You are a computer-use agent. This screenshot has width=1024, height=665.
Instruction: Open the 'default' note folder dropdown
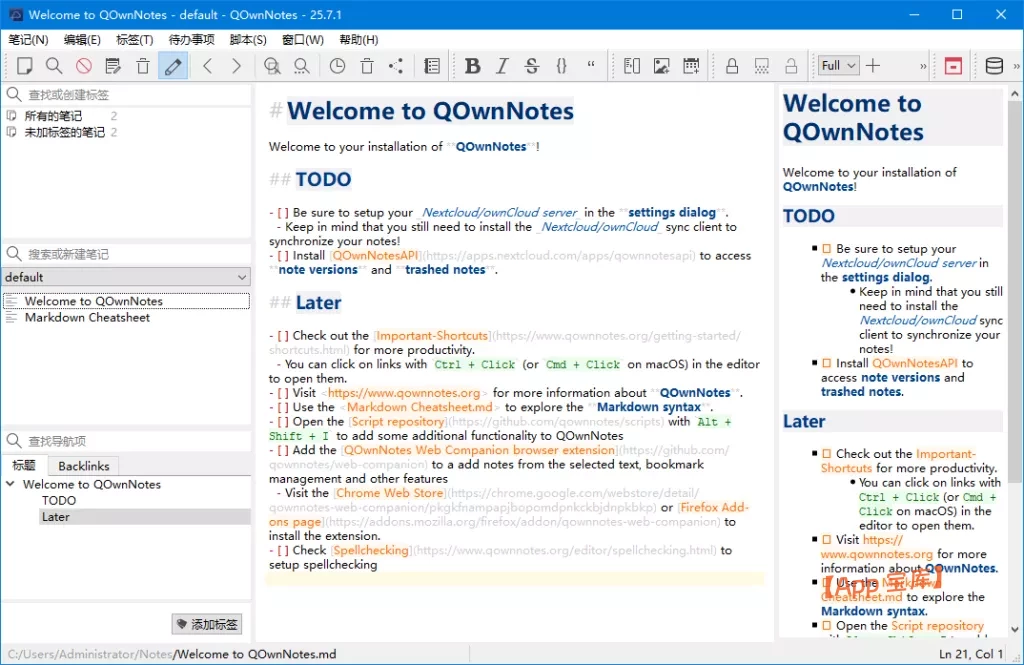click(x=126, y=277)
